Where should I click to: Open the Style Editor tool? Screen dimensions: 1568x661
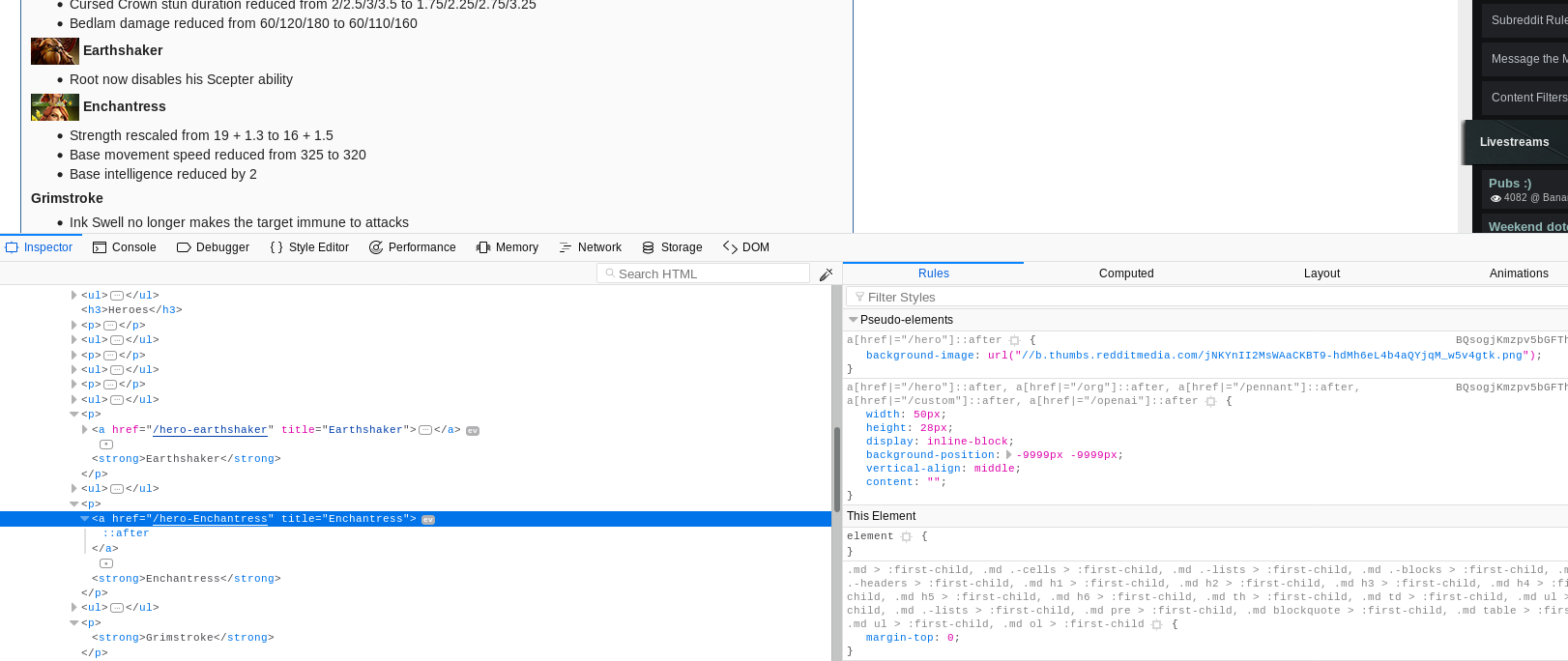coord(309,247)
